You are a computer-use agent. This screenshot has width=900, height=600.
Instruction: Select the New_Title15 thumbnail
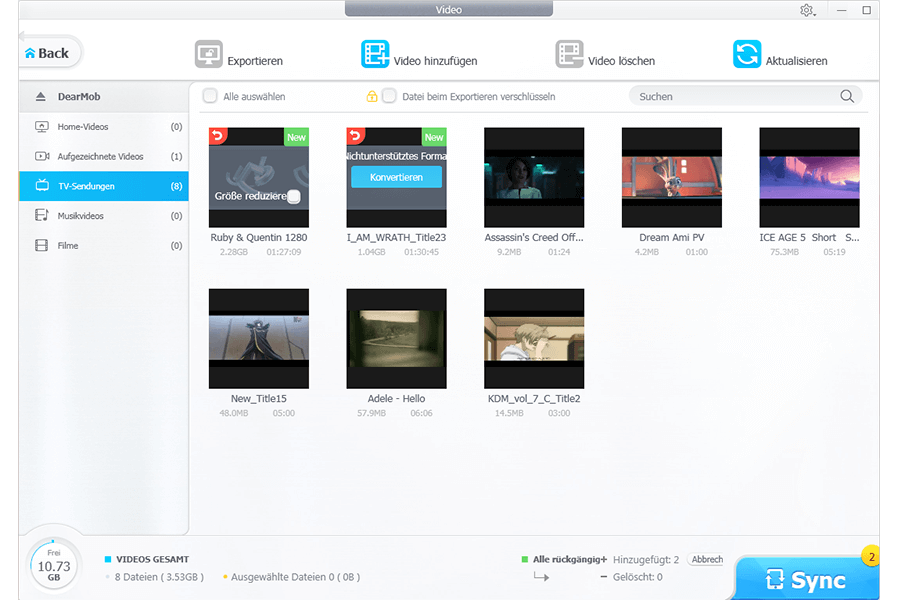259,339
